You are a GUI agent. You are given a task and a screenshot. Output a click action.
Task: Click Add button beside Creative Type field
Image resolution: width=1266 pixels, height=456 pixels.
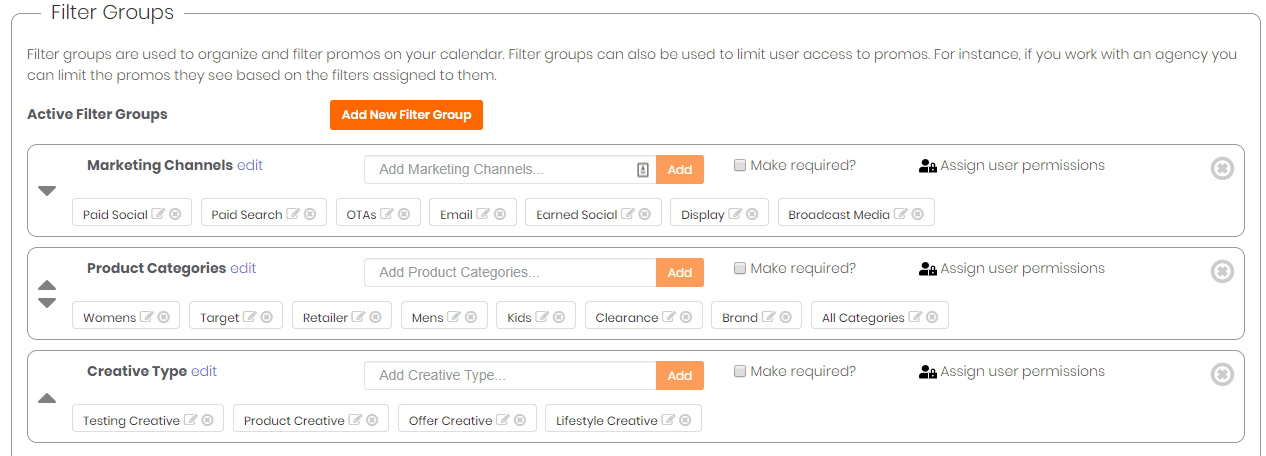click(680, 375)
